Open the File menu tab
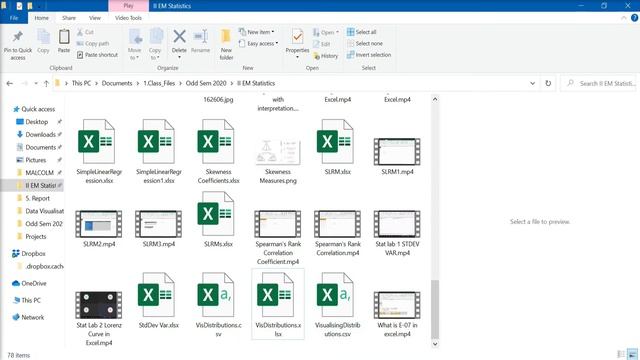 click(x=14, y=18)
